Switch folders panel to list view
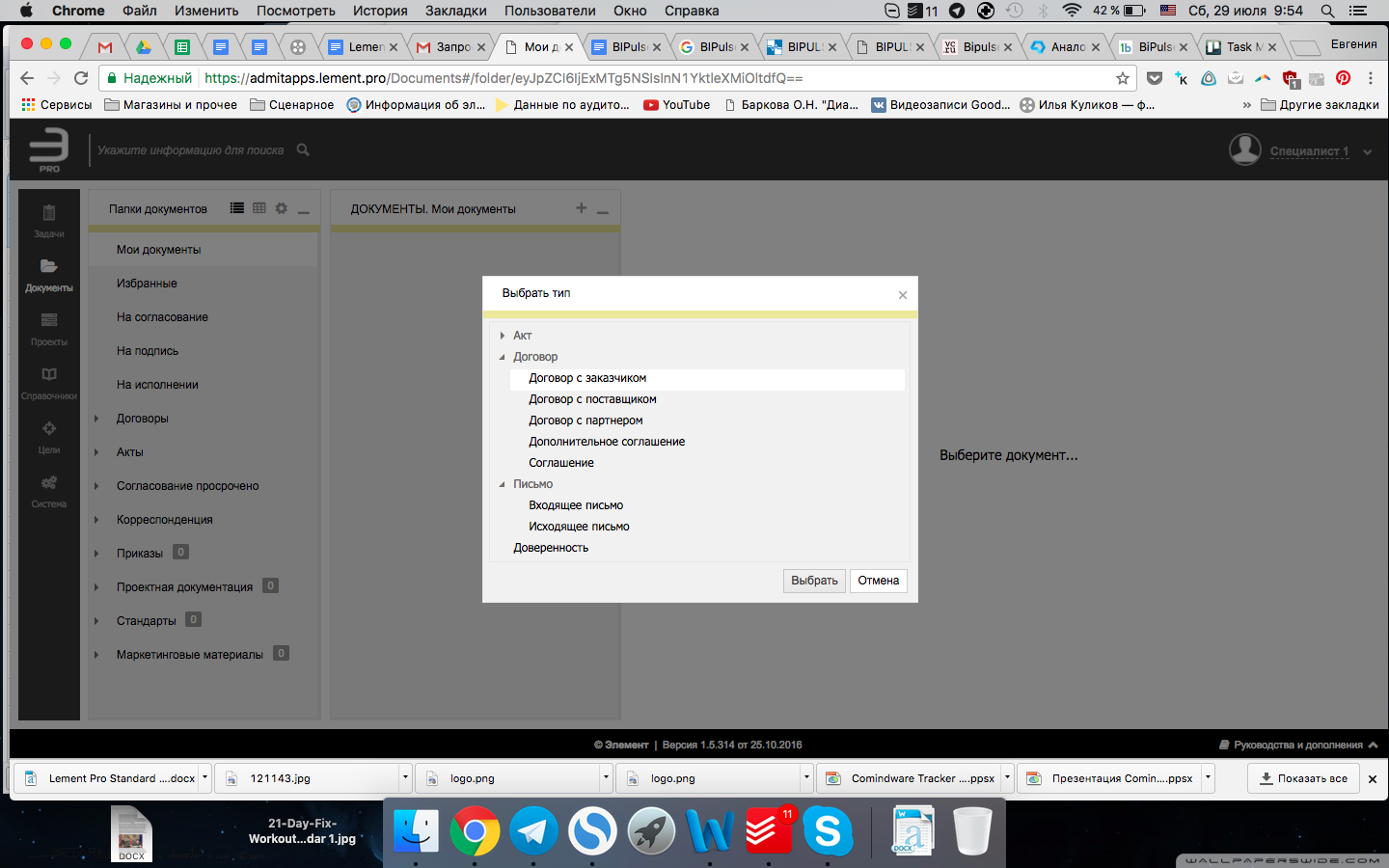1389x868 pixels. pos(237,207)
